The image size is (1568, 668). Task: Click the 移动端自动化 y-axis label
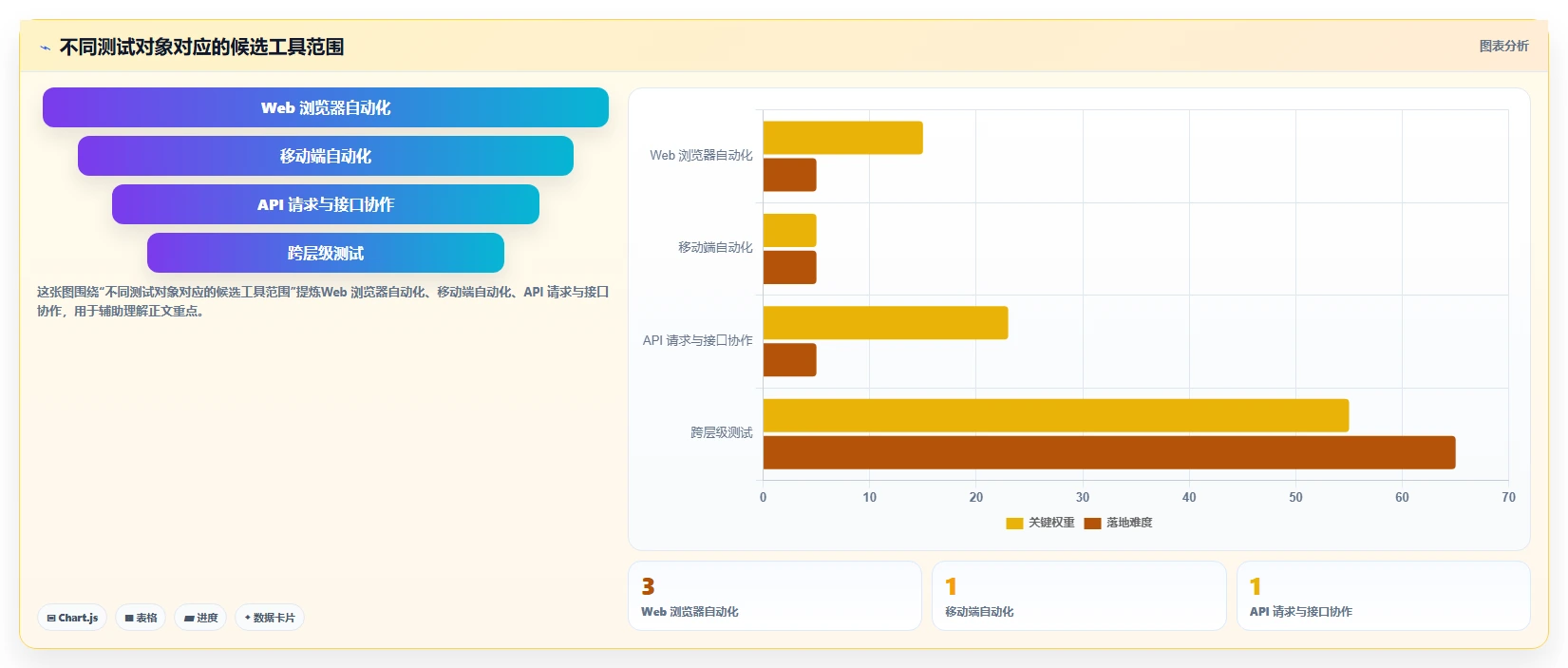point(715,247)
